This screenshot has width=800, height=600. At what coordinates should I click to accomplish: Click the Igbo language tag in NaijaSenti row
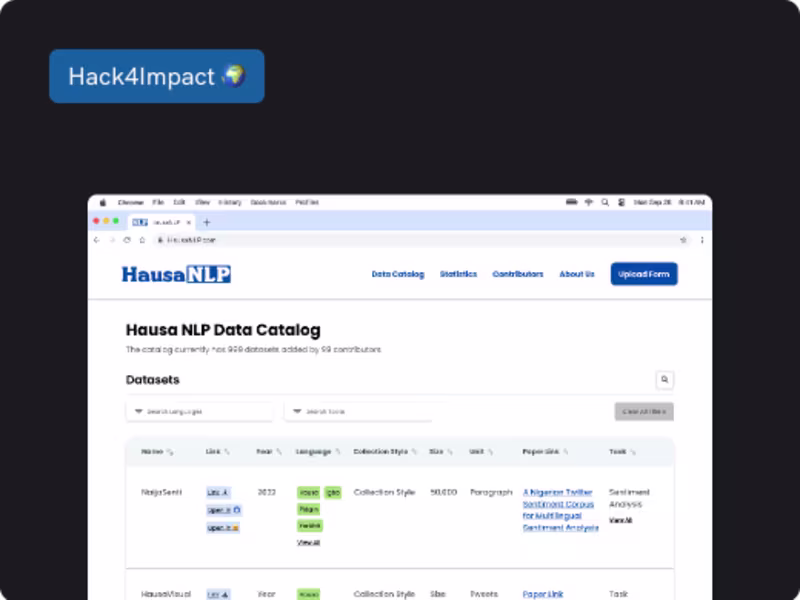[x=333, y=492]
